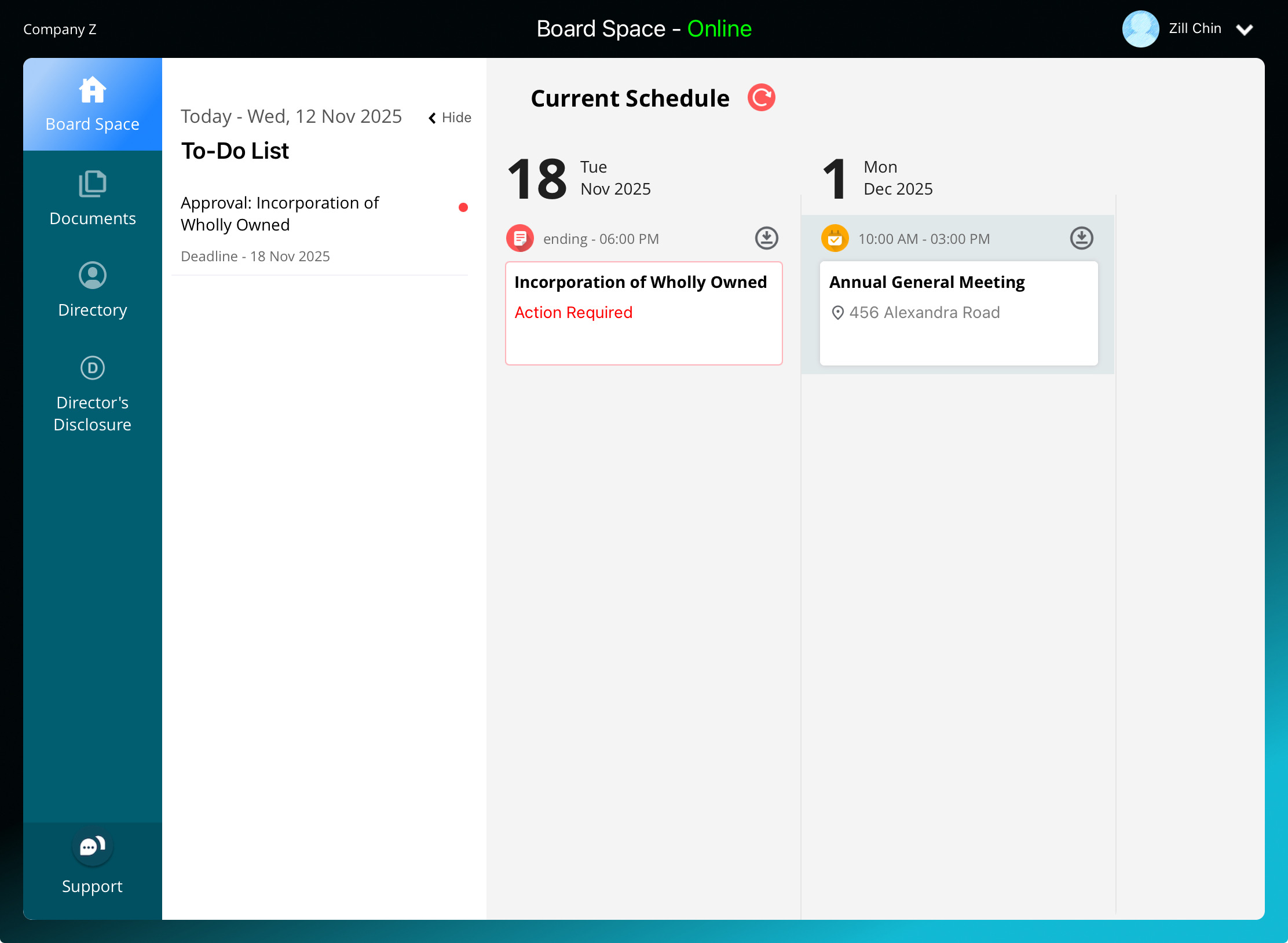The width and height of the screenshot is (1288, 943).
Task: Open Director's Disclosure icon
Action: (93, 368)
